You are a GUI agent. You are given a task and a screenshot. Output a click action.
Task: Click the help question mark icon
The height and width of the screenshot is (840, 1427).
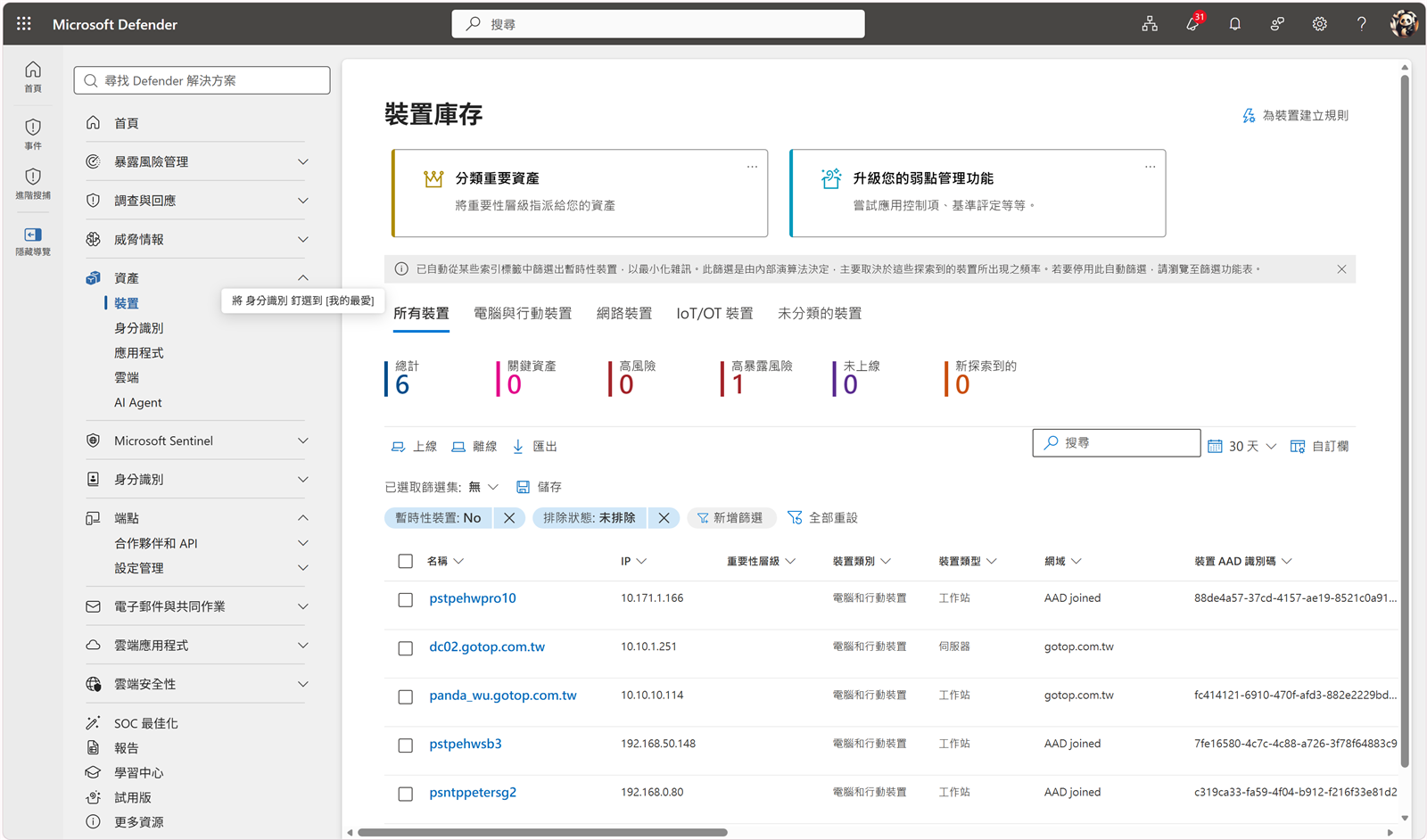tap(1361, 24)
